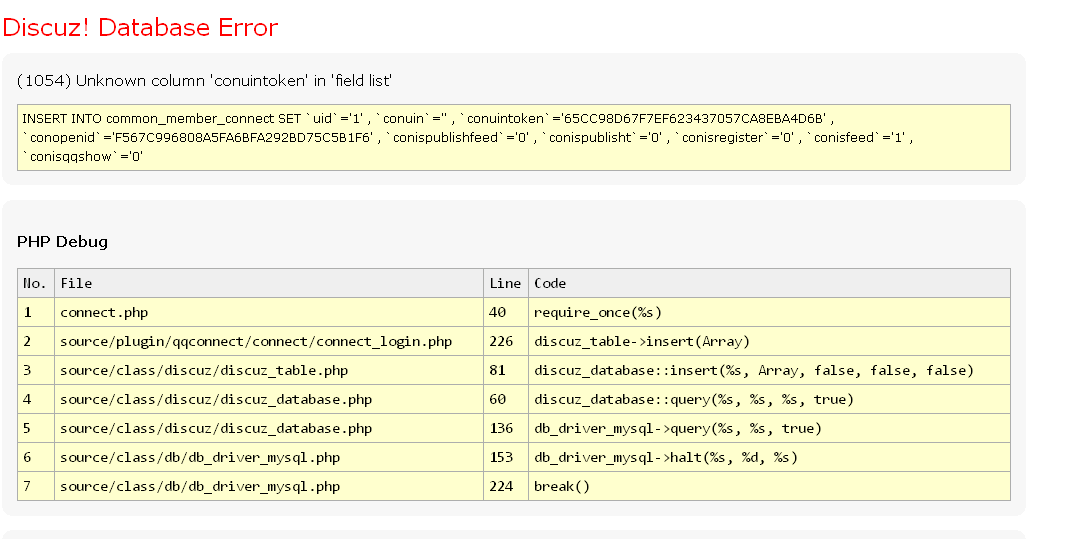Click line number 226 cell
This screenshot has width=1079, height=539.
(501, 341)
